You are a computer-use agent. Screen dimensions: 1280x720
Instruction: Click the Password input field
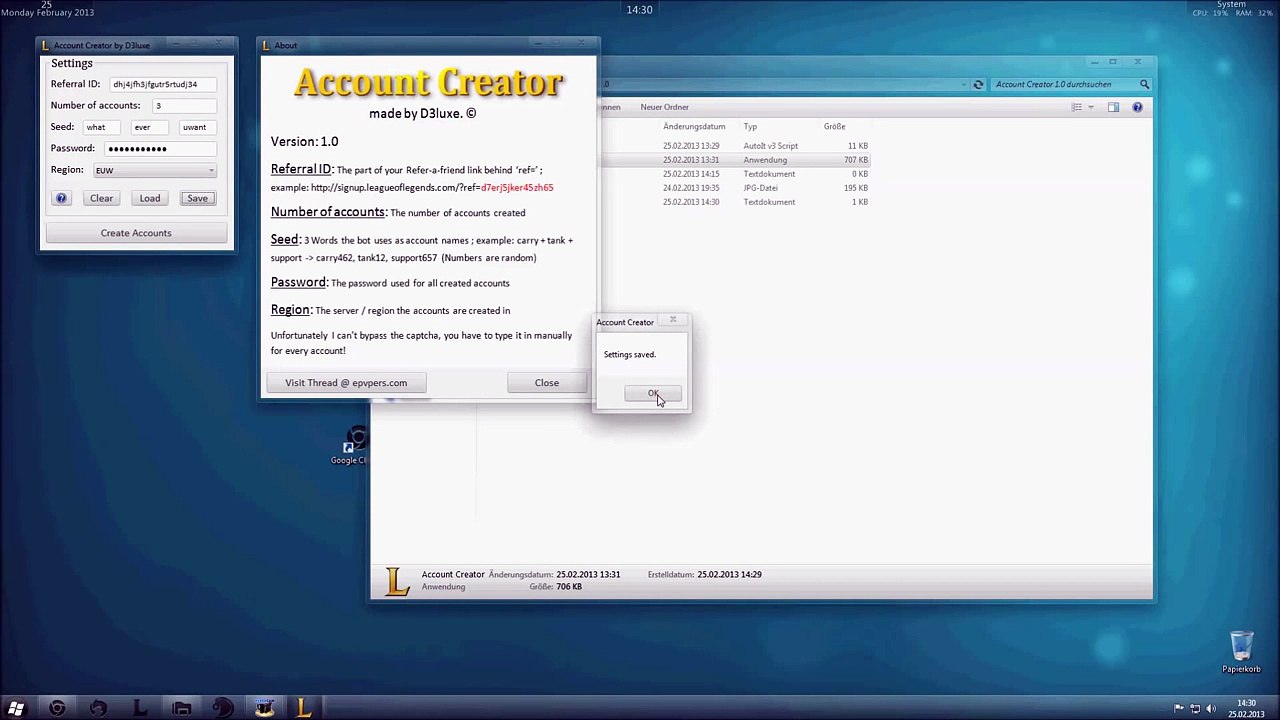point(160,148)
